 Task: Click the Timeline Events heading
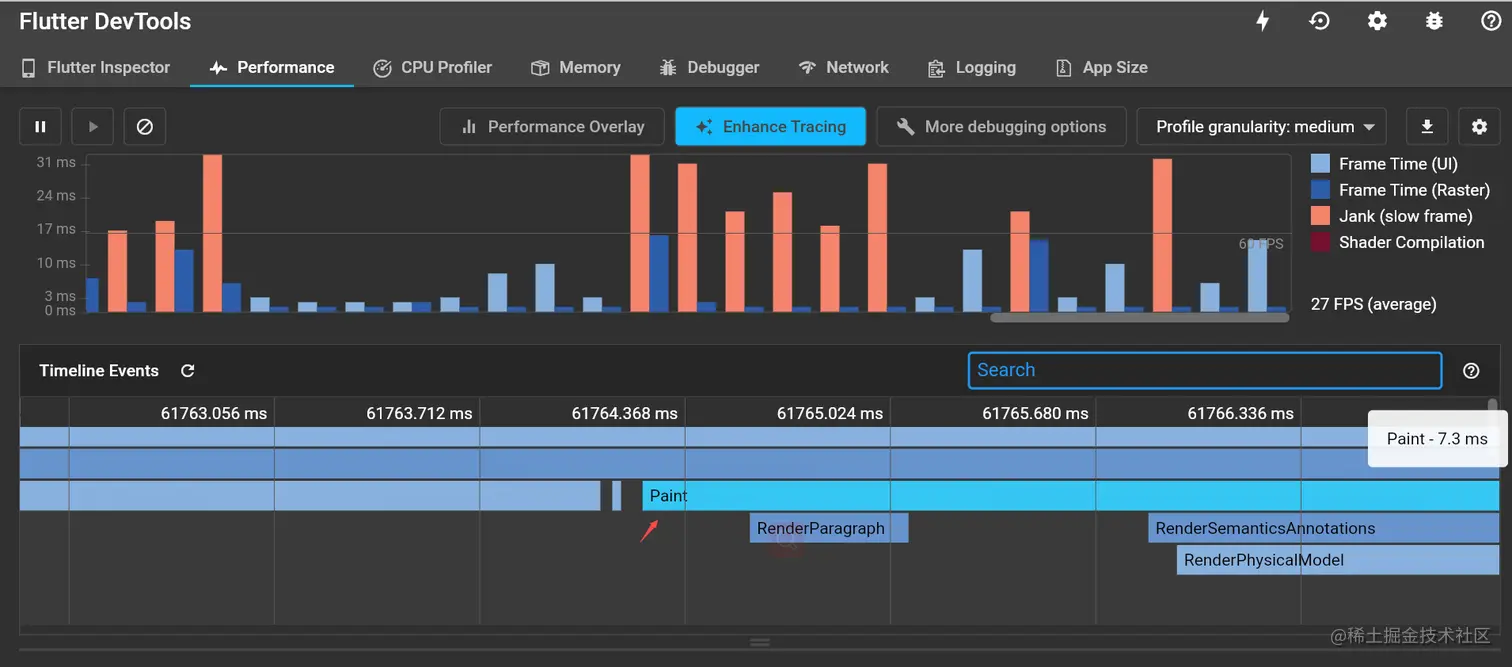pos(99,371)
